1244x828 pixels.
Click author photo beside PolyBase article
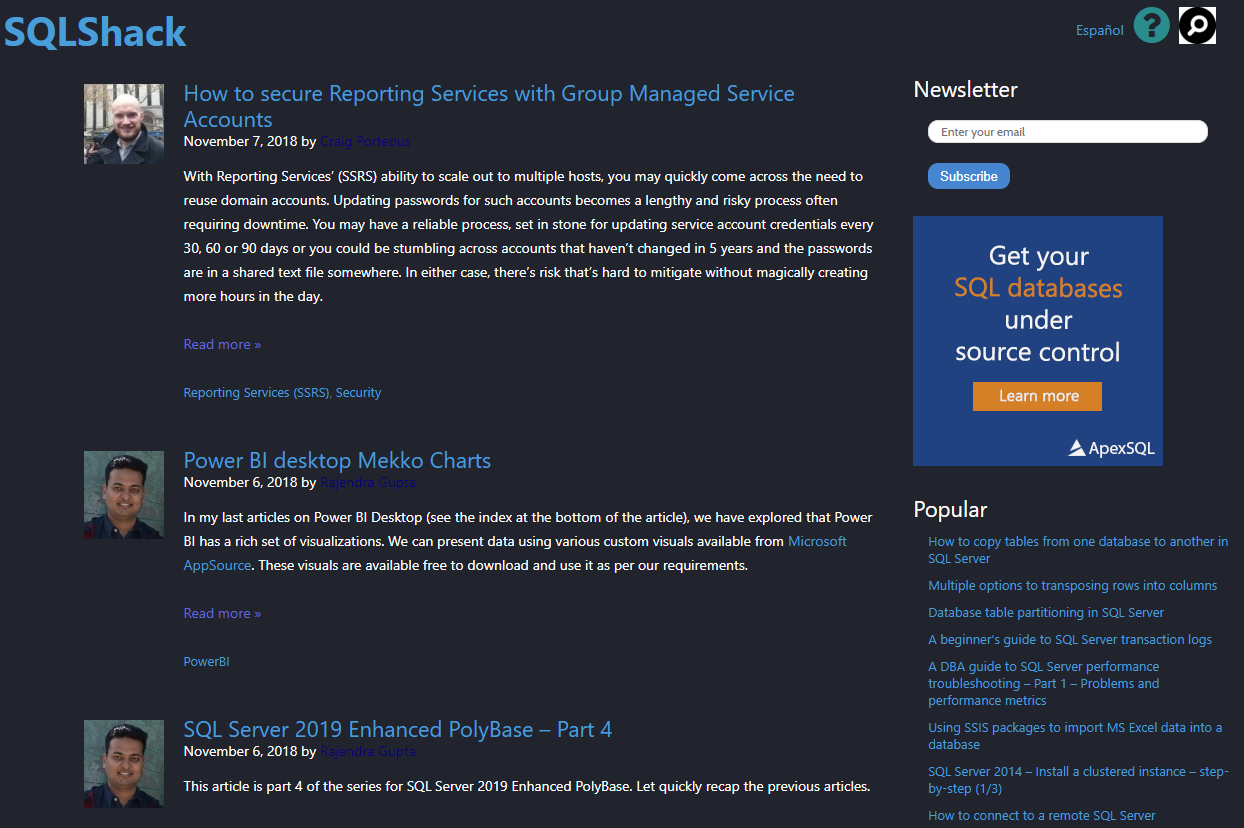coord(124,763)
